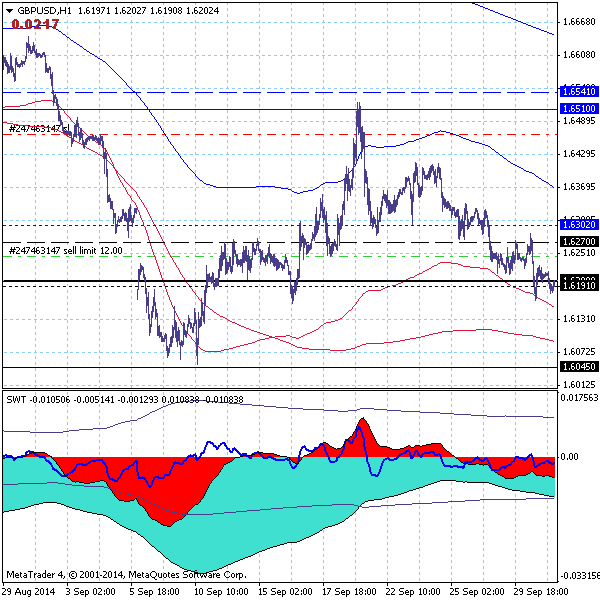Click the 3 Sep 02:00 time label

(91, 592)
